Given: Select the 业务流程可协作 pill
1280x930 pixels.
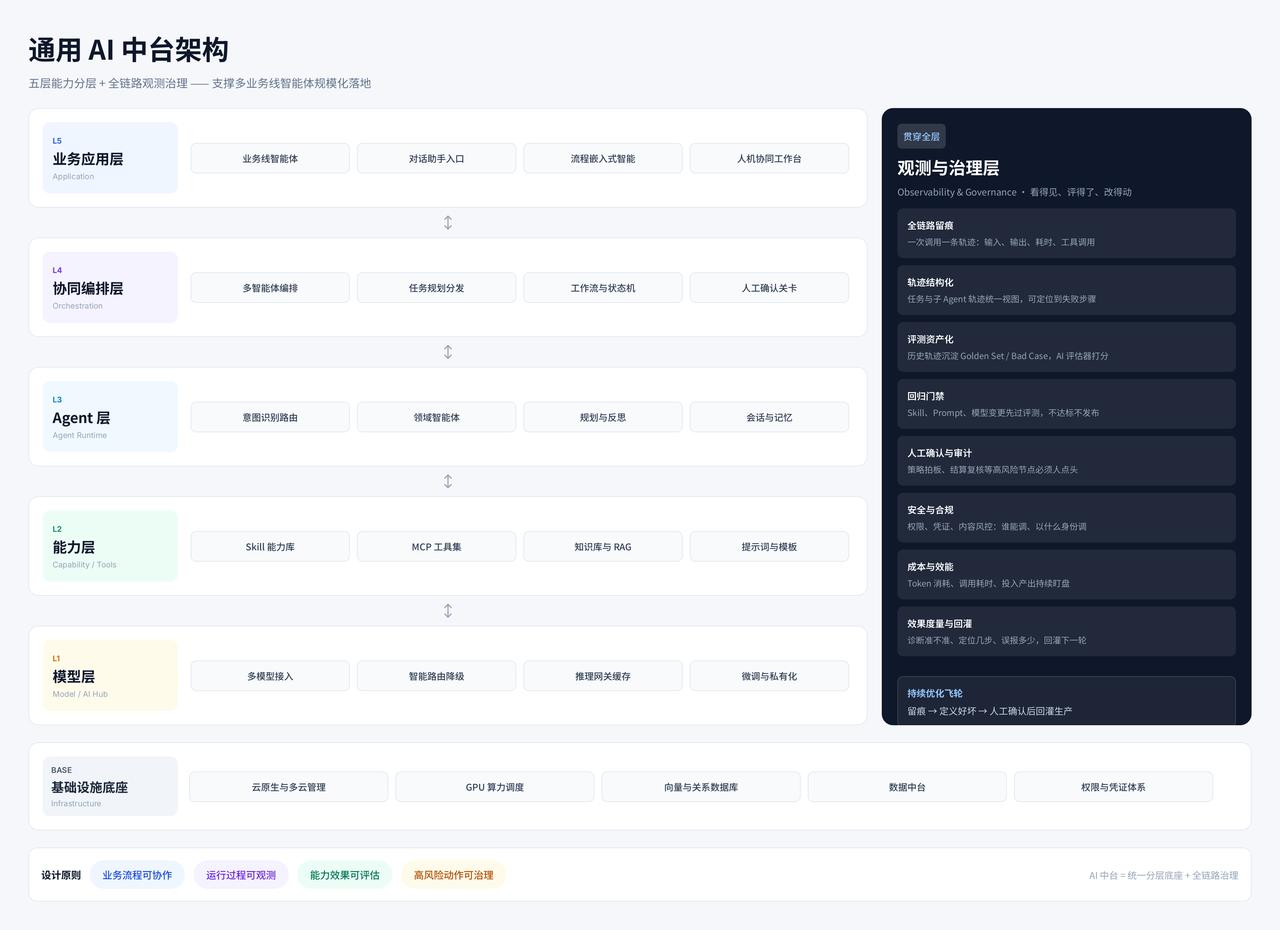Looking at the screenshot, I should click(137, 875).
